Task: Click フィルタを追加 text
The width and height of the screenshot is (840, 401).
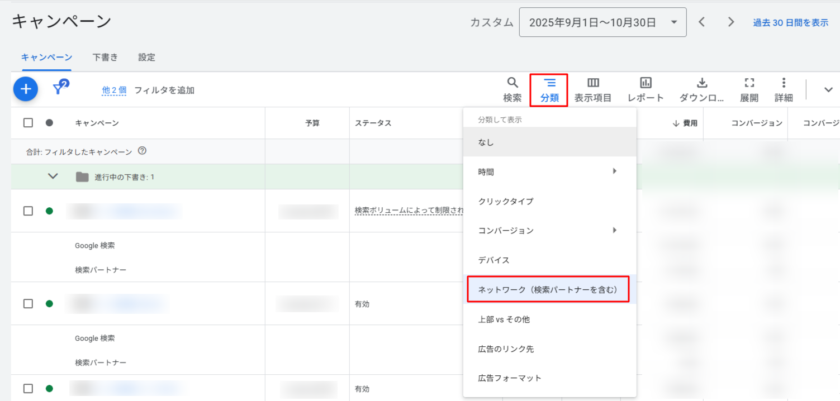Action: [164, 90]
